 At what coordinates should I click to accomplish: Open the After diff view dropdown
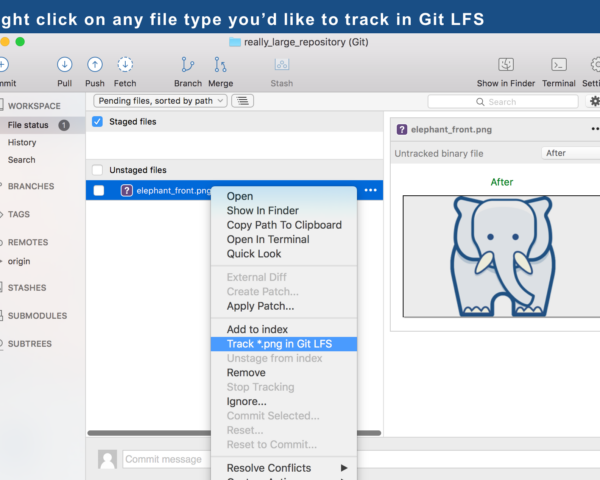[x=570, y=153]
